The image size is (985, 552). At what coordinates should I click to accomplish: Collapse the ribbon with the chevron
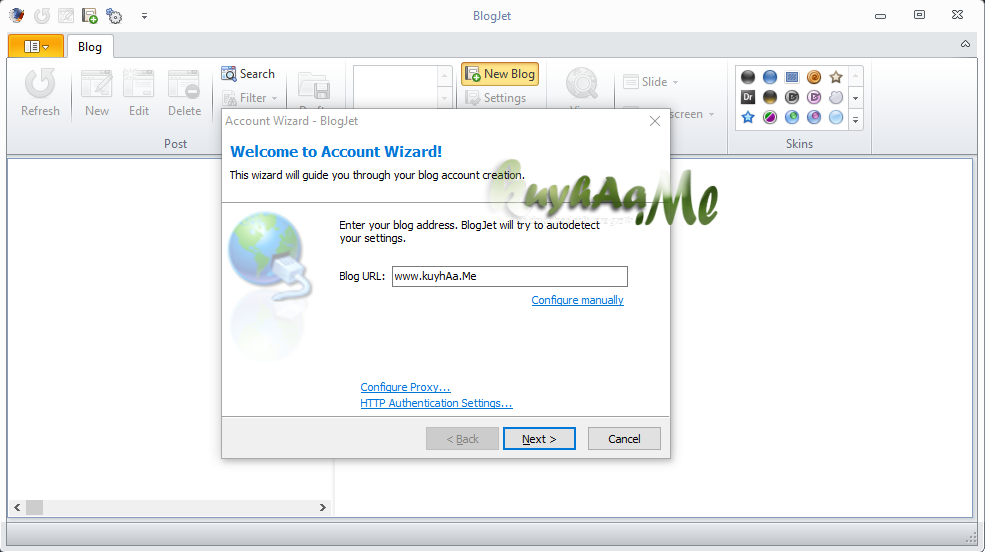tap(965, 44)
